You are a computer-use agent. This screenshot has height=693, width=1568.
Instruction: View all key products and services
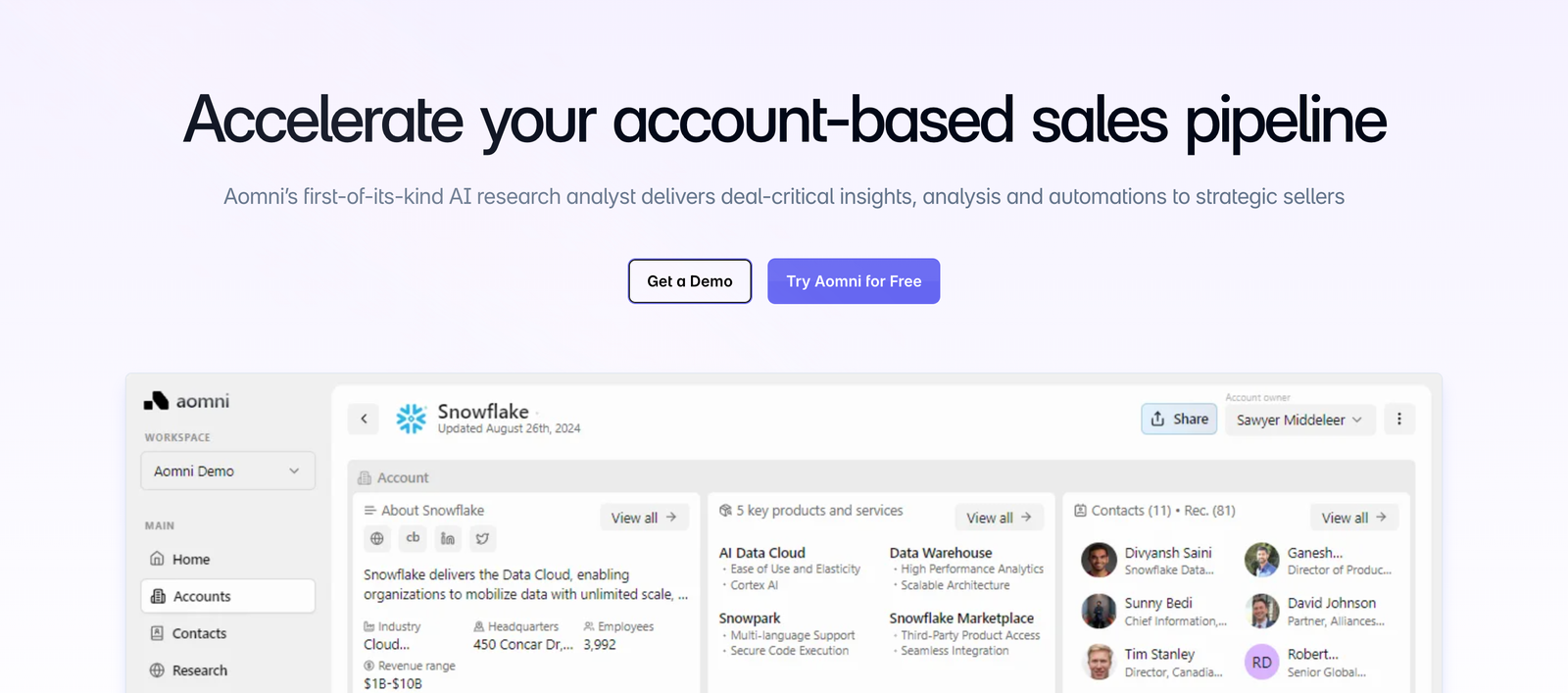(x=999, y=518)
